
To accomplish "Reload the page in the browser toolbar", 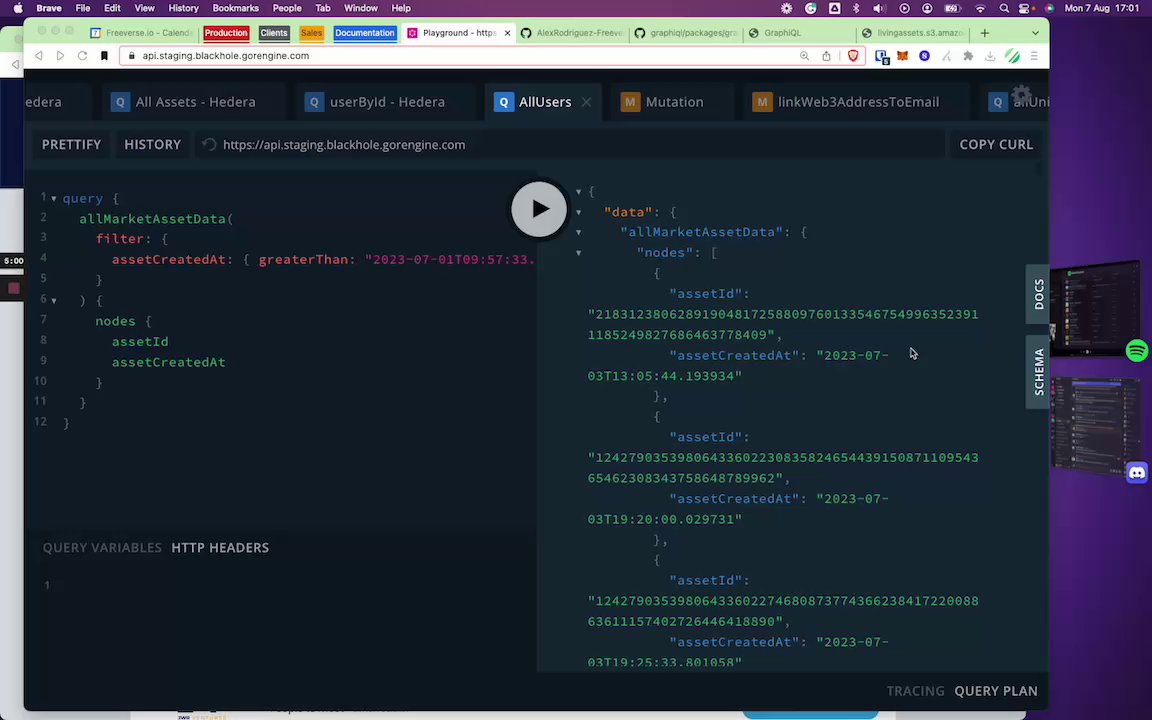I will click(x=82, y=56).
